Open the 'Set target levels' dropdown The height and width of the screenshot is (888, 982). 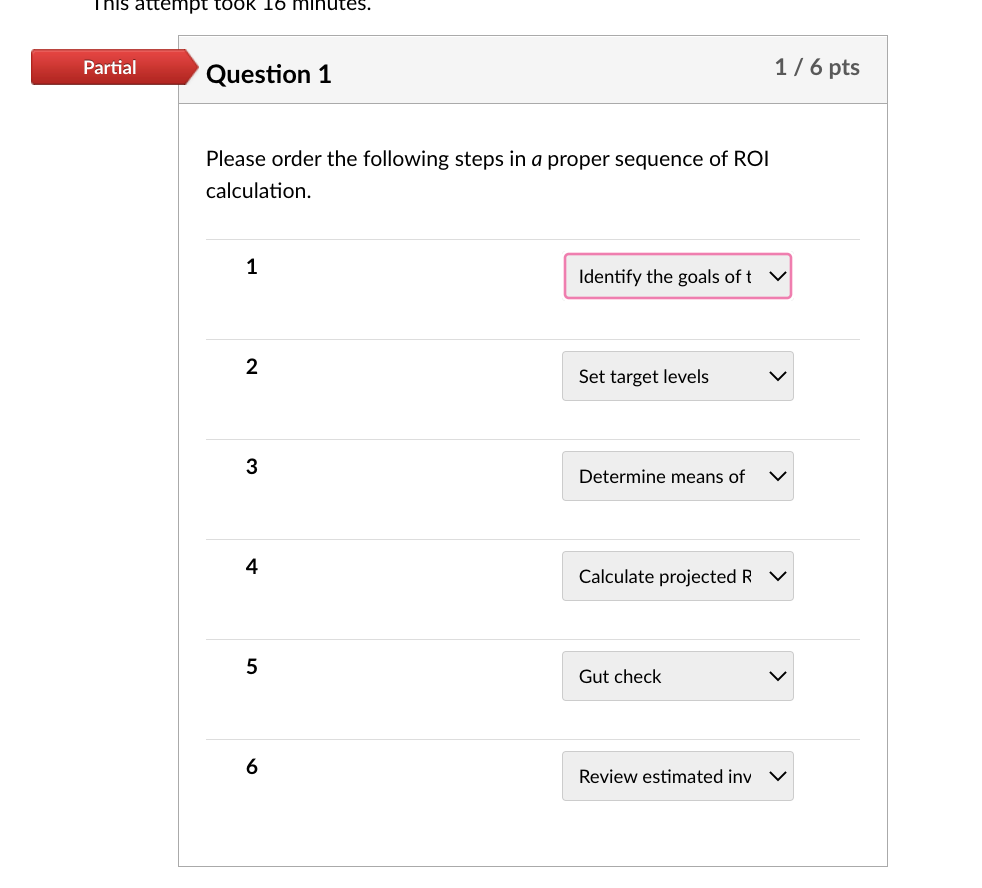[677, 376]
